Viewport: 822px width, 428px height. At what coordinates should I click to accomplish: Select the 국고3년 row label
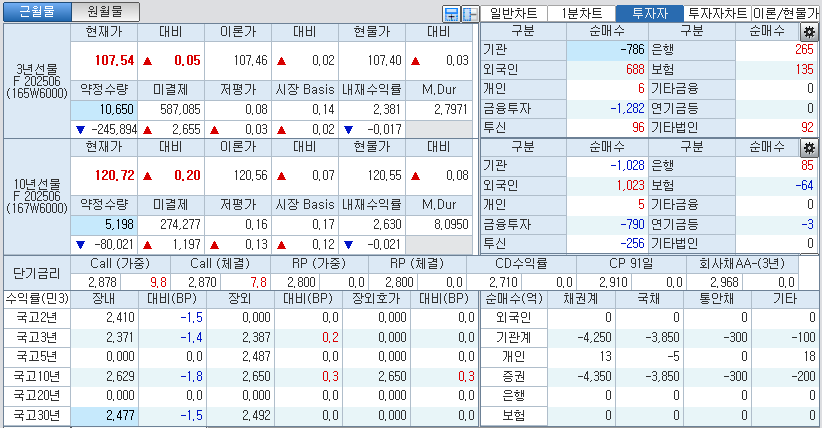click(37, 337)
